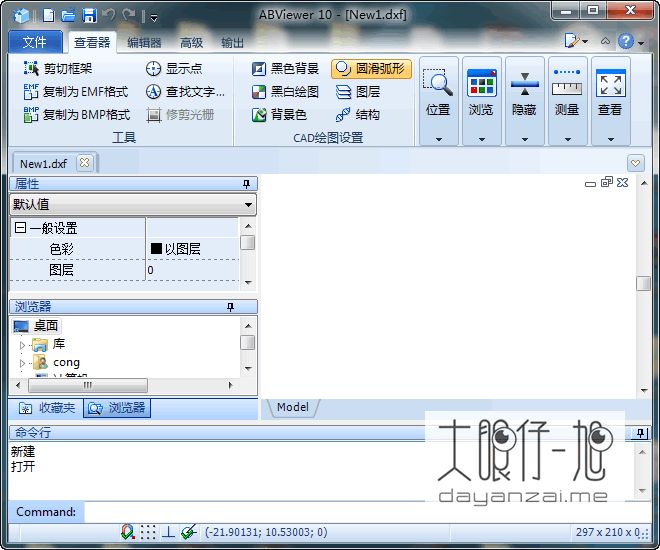This screenshot has width=660, height=550.
Task: Expand the 位置 group dropdown arrow
Action: 439,139
